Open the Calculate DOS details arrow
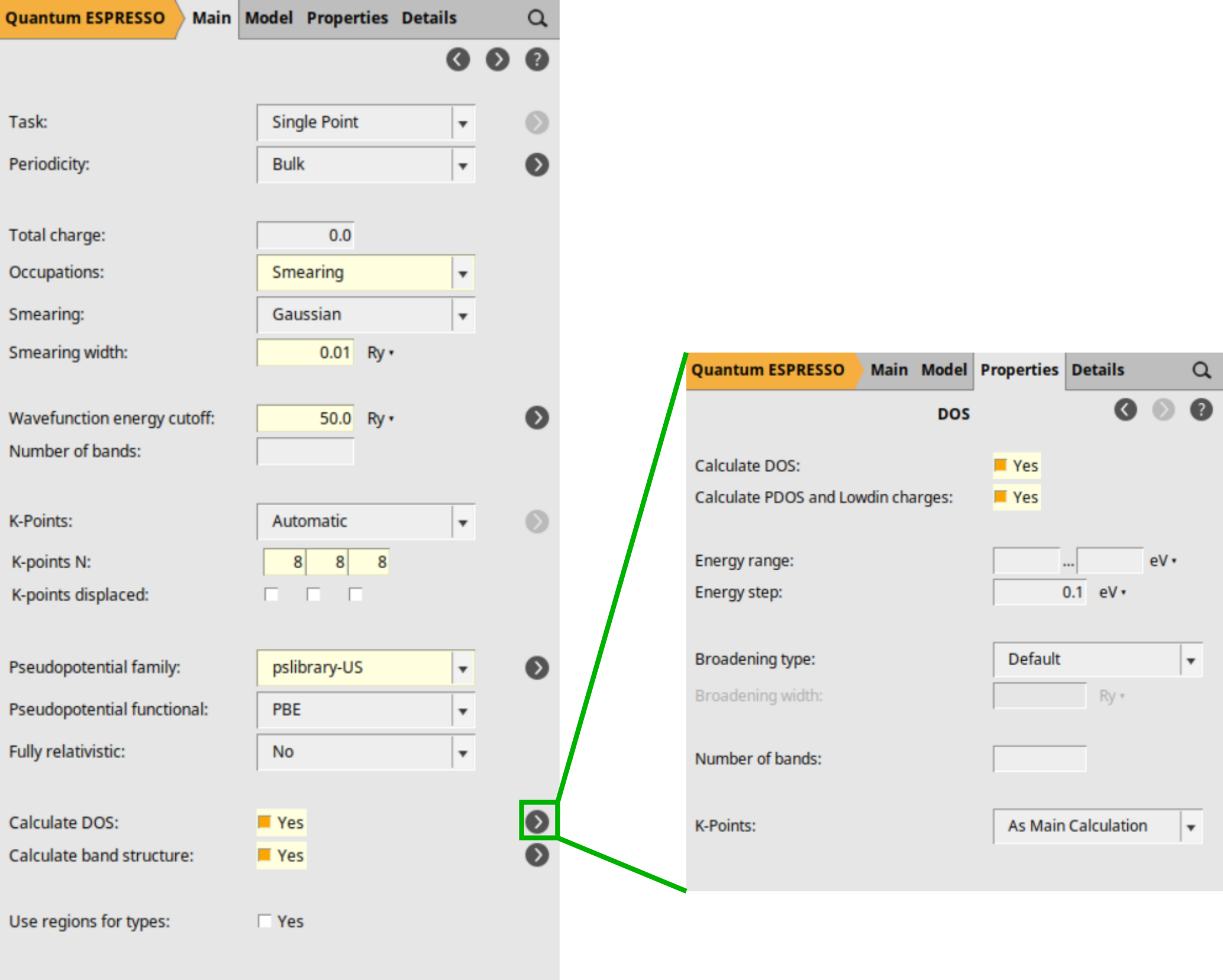Screen dimensions: 1223x980 pos(537,822)
